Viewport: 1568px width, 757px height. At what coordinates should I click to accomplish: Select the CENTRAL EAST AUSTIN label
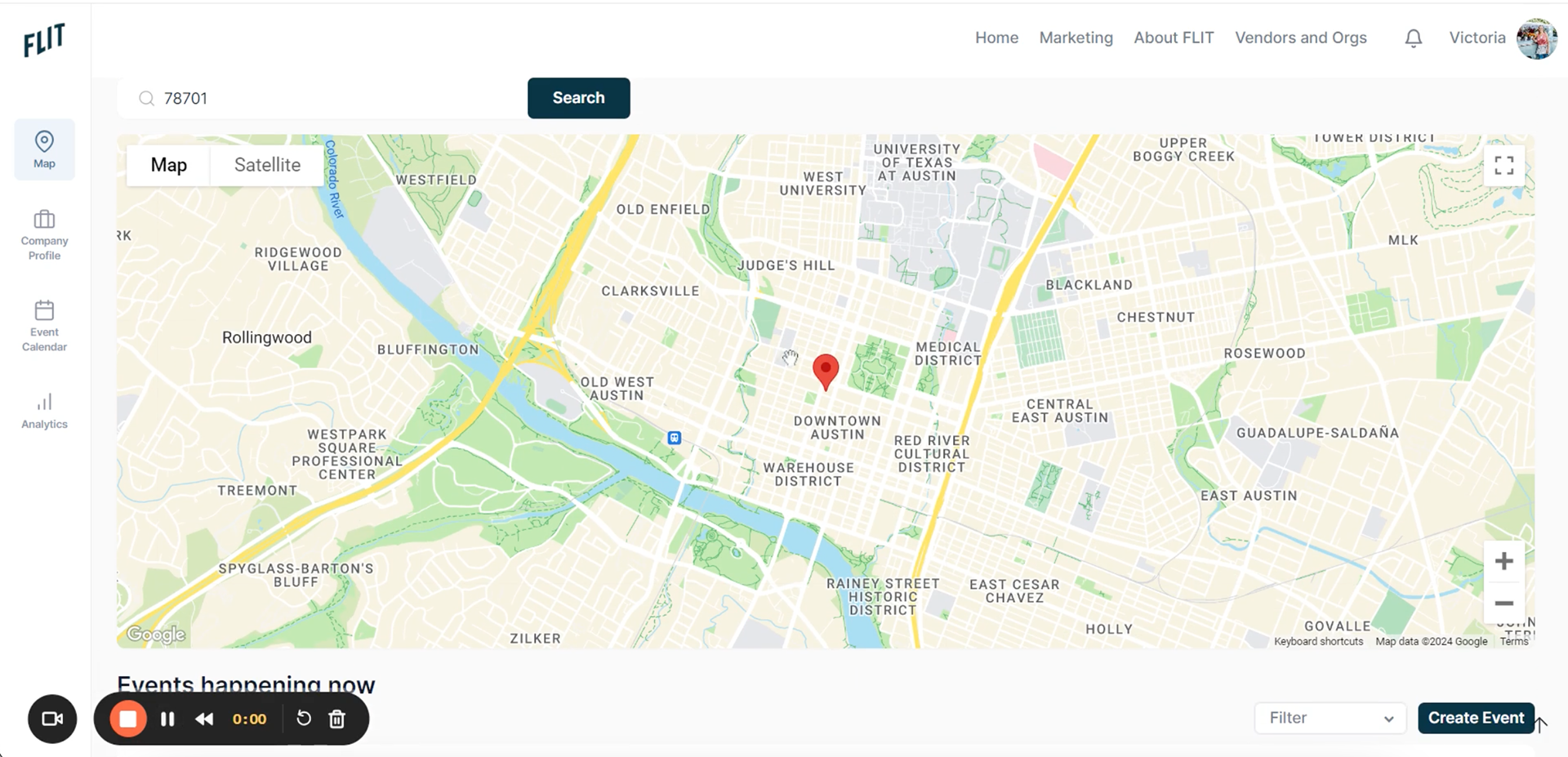(1060, 411)
